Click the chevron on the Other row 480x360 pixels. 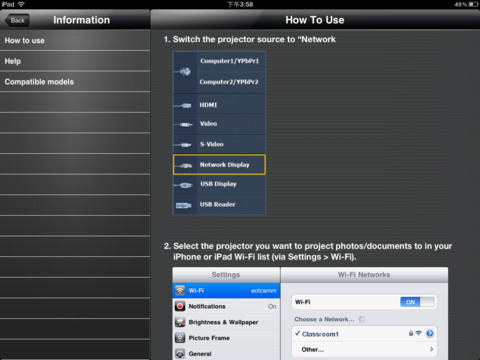(431, 349)
